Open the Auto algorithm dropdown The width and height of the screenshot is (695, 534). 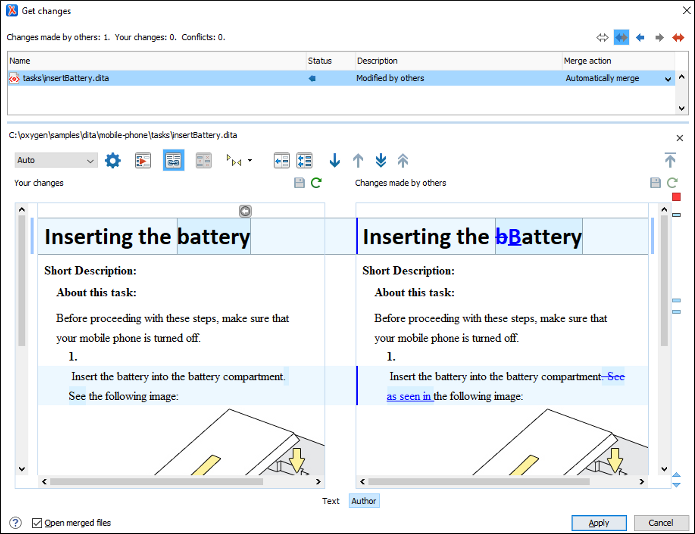56,160
